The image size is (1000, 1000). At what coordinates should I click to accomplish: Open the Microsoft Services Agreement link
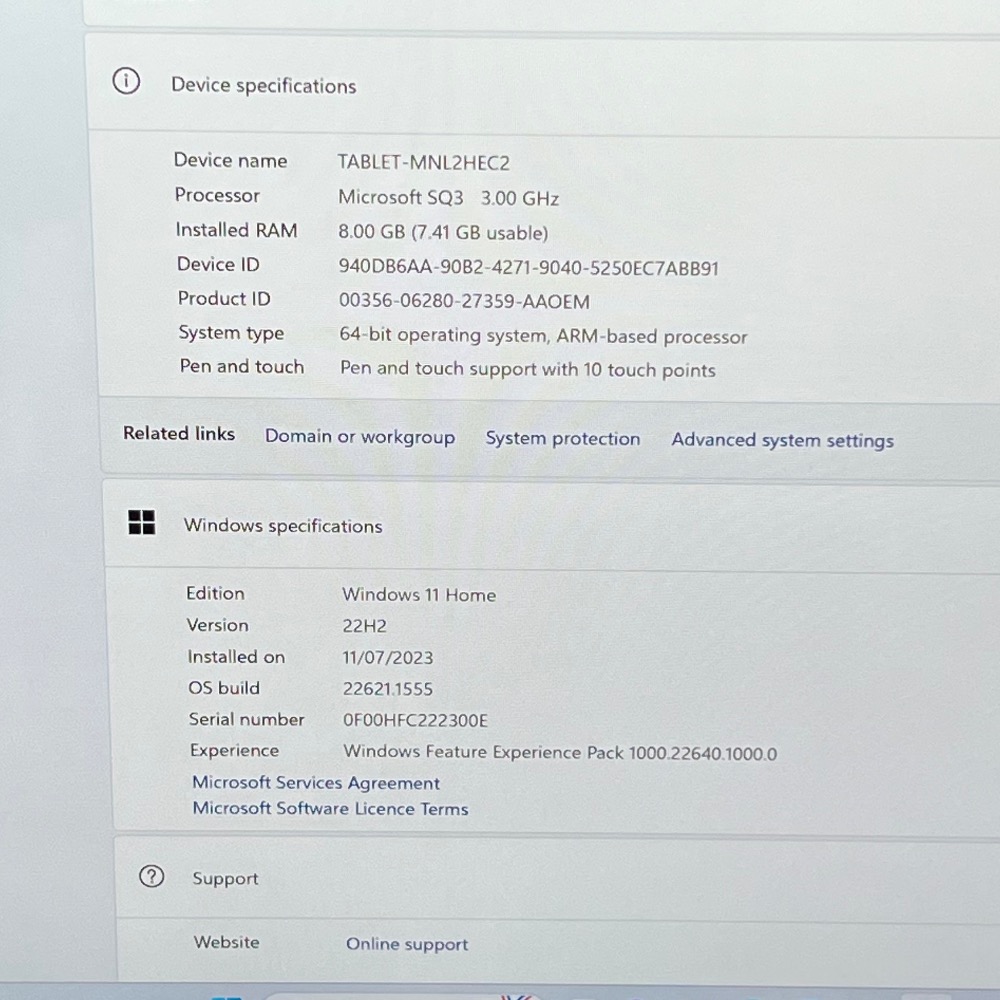coord(316,783)
